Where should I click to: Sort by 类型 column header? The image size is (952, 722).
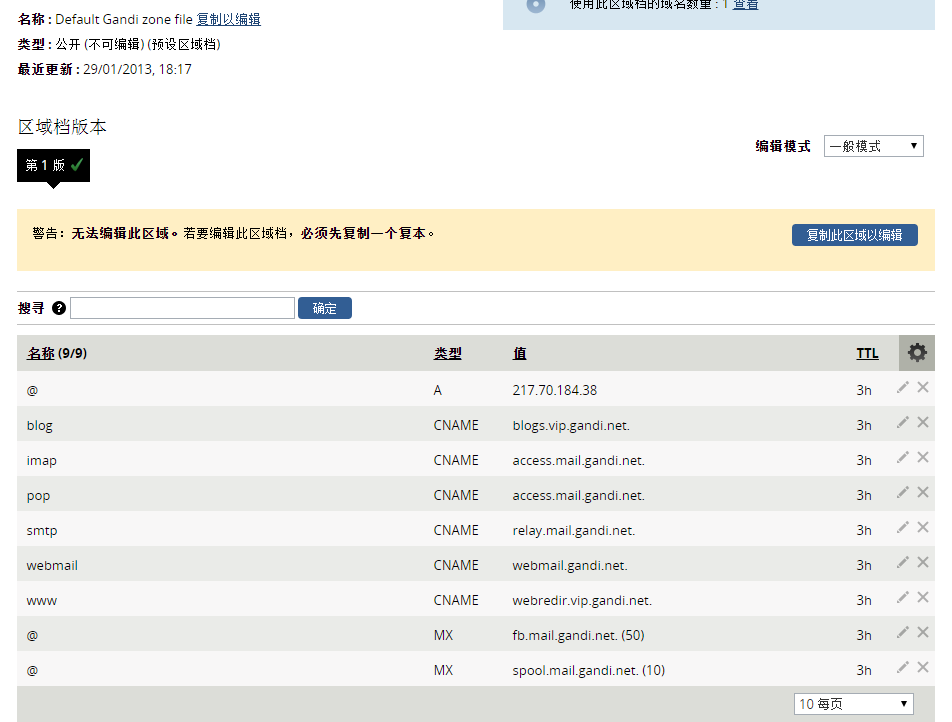pyautogui.click(x=447, y=353)
